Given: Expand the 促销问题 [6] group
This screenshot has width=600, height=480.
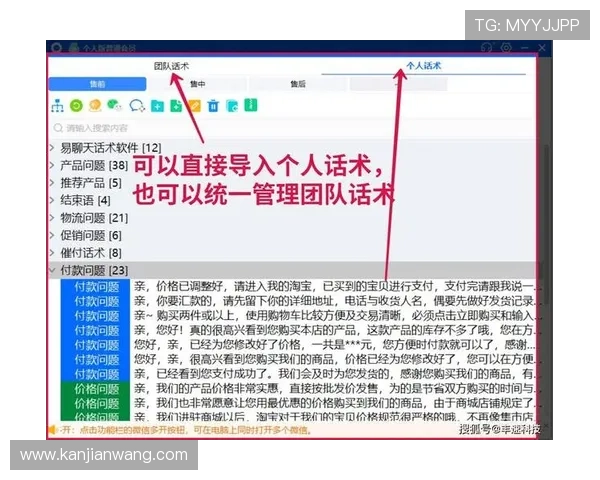Looking at the screenshot, I should (52, 235).
